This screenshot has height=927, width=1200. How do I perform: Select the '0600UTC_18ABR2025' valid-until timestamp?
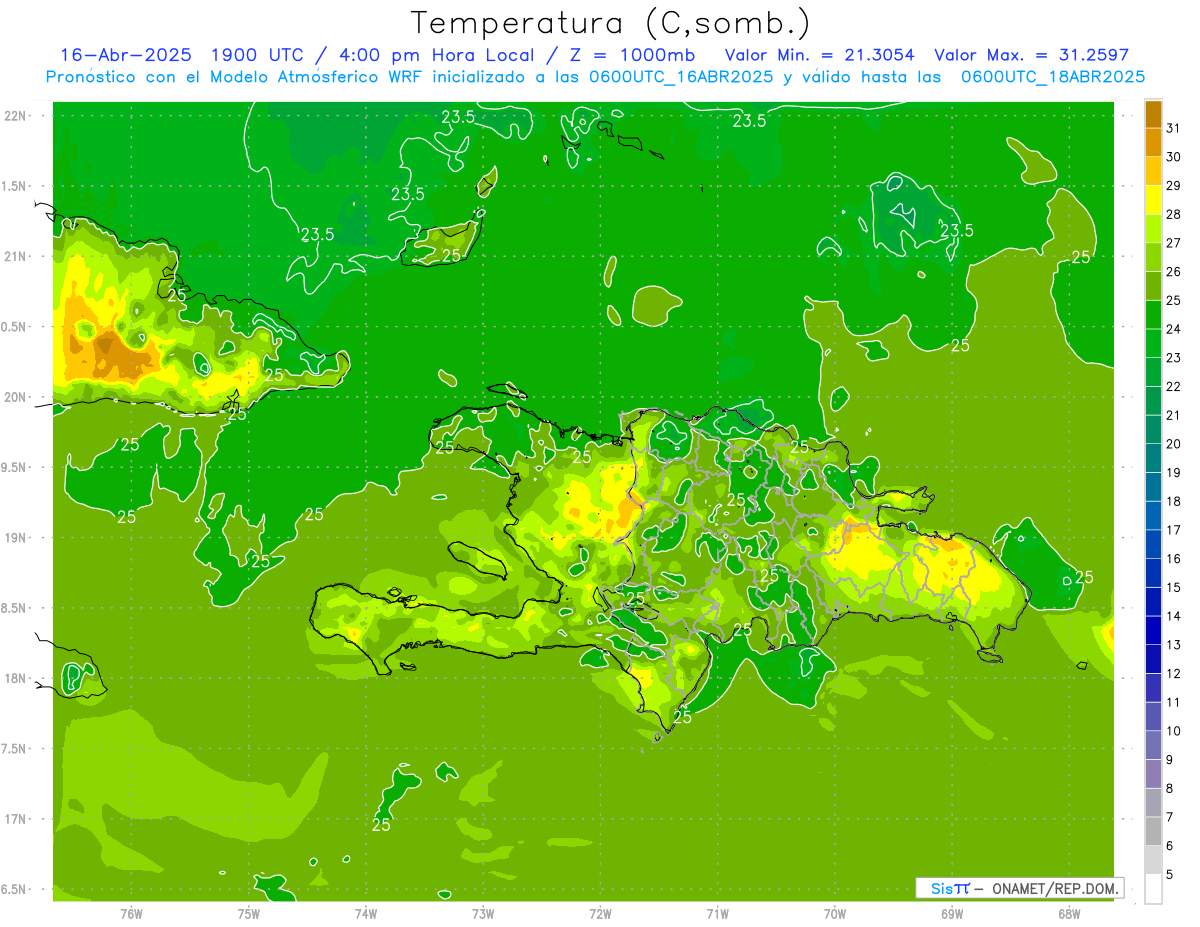1053,77
